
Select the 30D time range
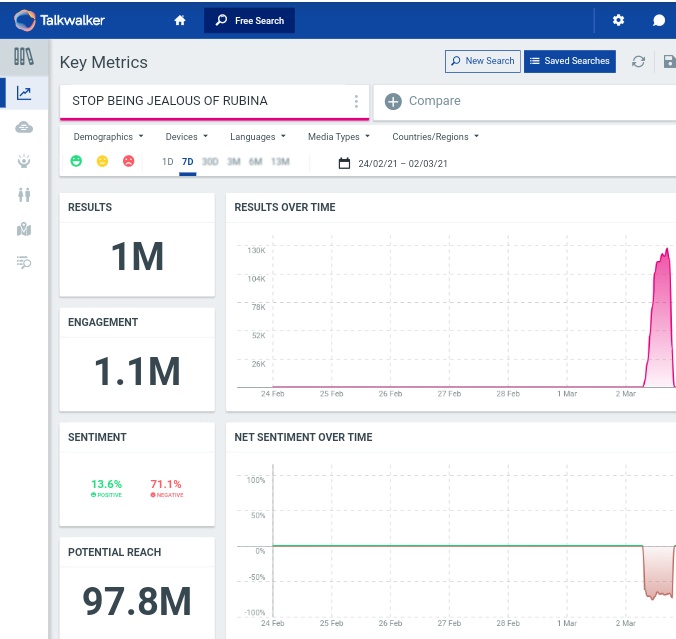[x=210, y=162]
